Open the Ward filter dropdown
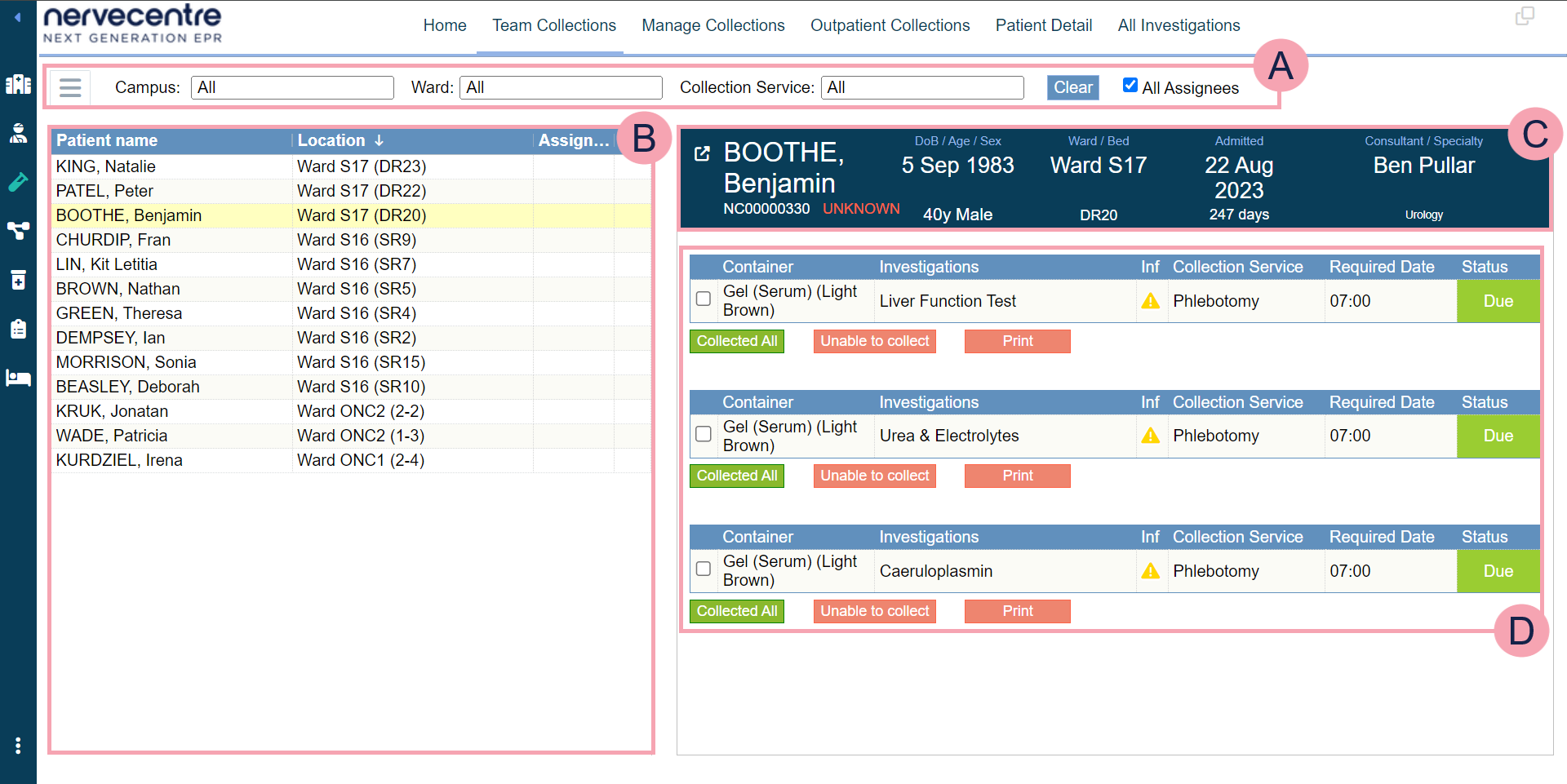This screenshot has width=1567, height=784. coord(561,87)
